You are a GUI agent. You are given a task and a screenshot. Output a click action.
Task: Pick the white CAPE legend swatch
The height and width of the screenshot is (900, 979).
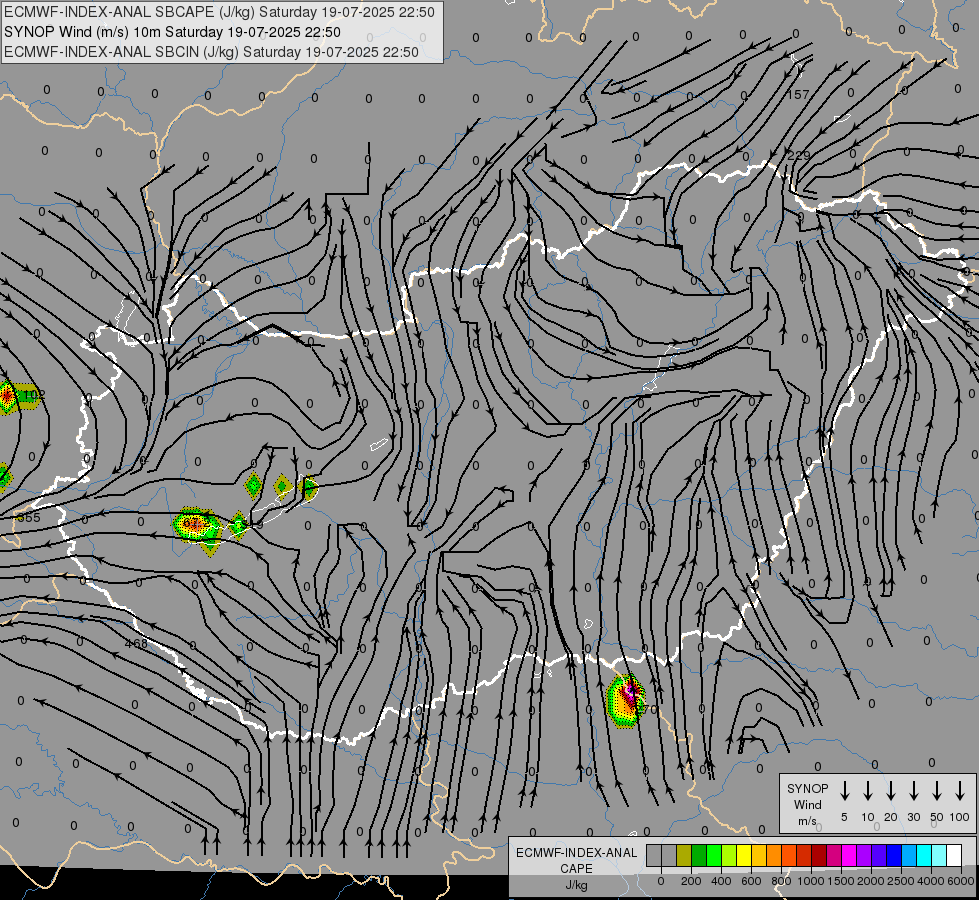(953, 855)
